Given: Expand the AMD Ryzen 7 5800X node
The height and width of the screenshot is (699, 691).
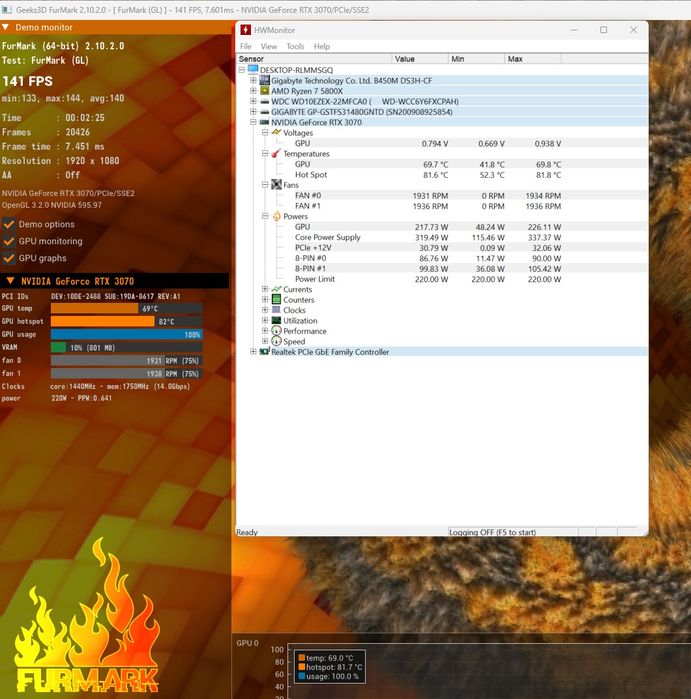Looking at the screenshot, I should (253, 90).
